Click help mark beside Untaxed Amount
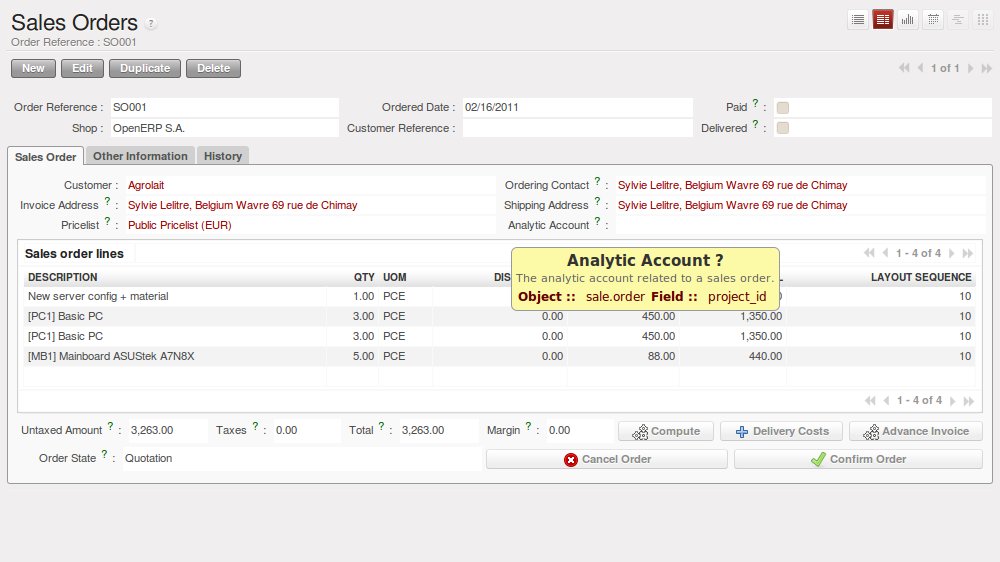The height and width of the screenshot is (562, 1000). pos(110,426)
